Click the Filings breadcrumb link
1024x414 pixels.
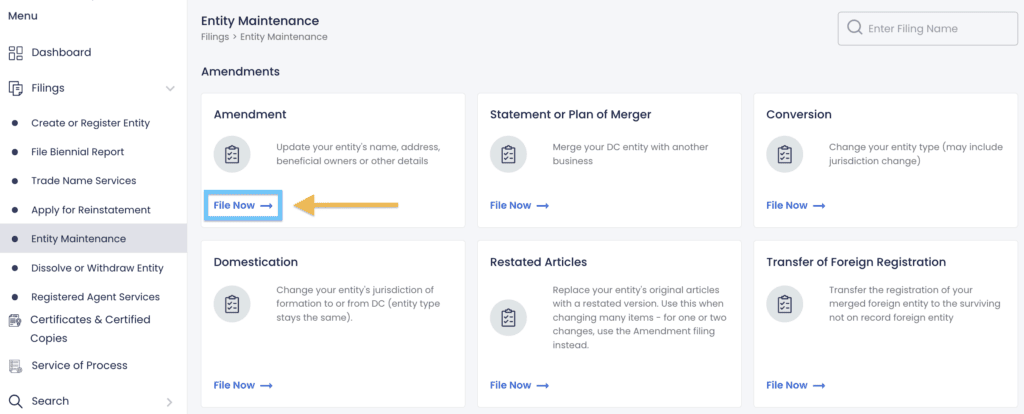click(x=215, y=37)
